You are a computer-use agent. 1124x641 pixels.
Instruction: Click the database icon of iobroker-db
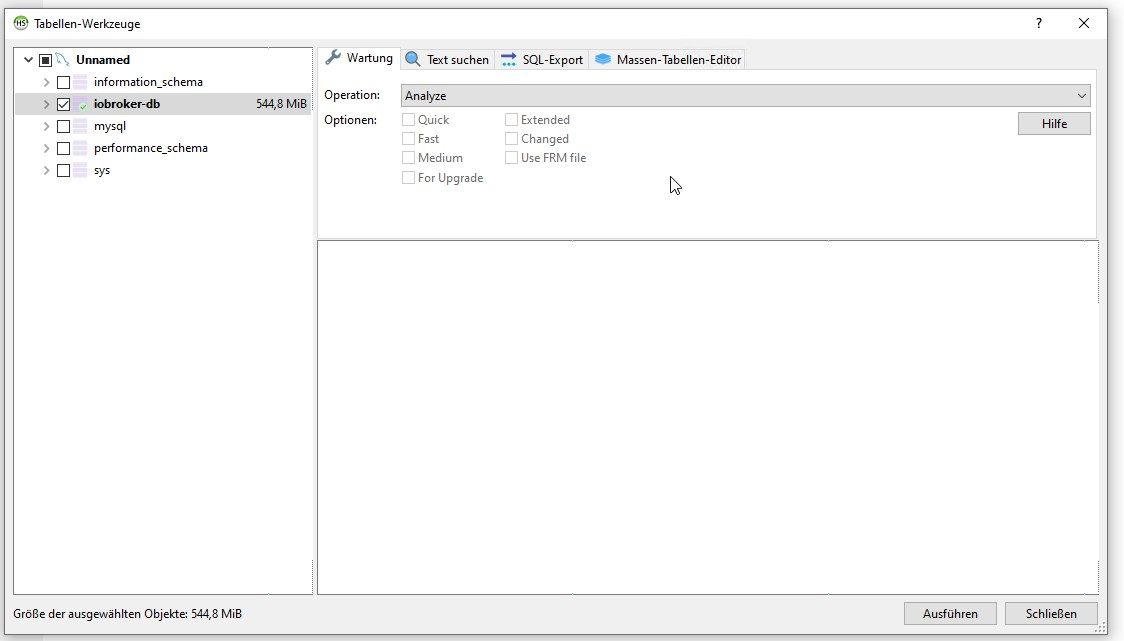pos(80,104)
